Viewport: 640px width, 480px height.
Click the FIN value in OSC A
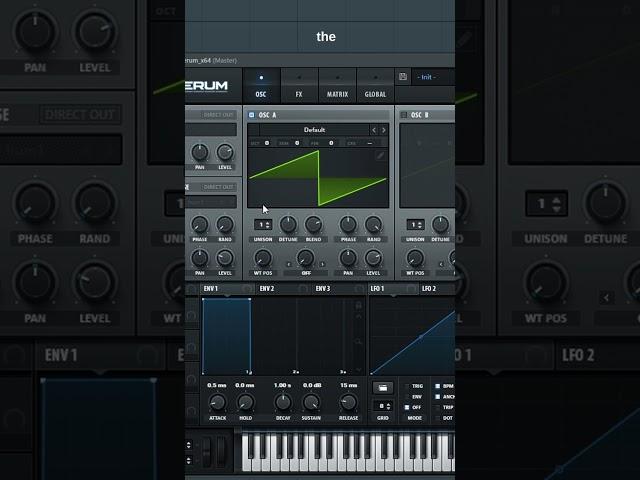pyautogui.click(x=331, y=143)
